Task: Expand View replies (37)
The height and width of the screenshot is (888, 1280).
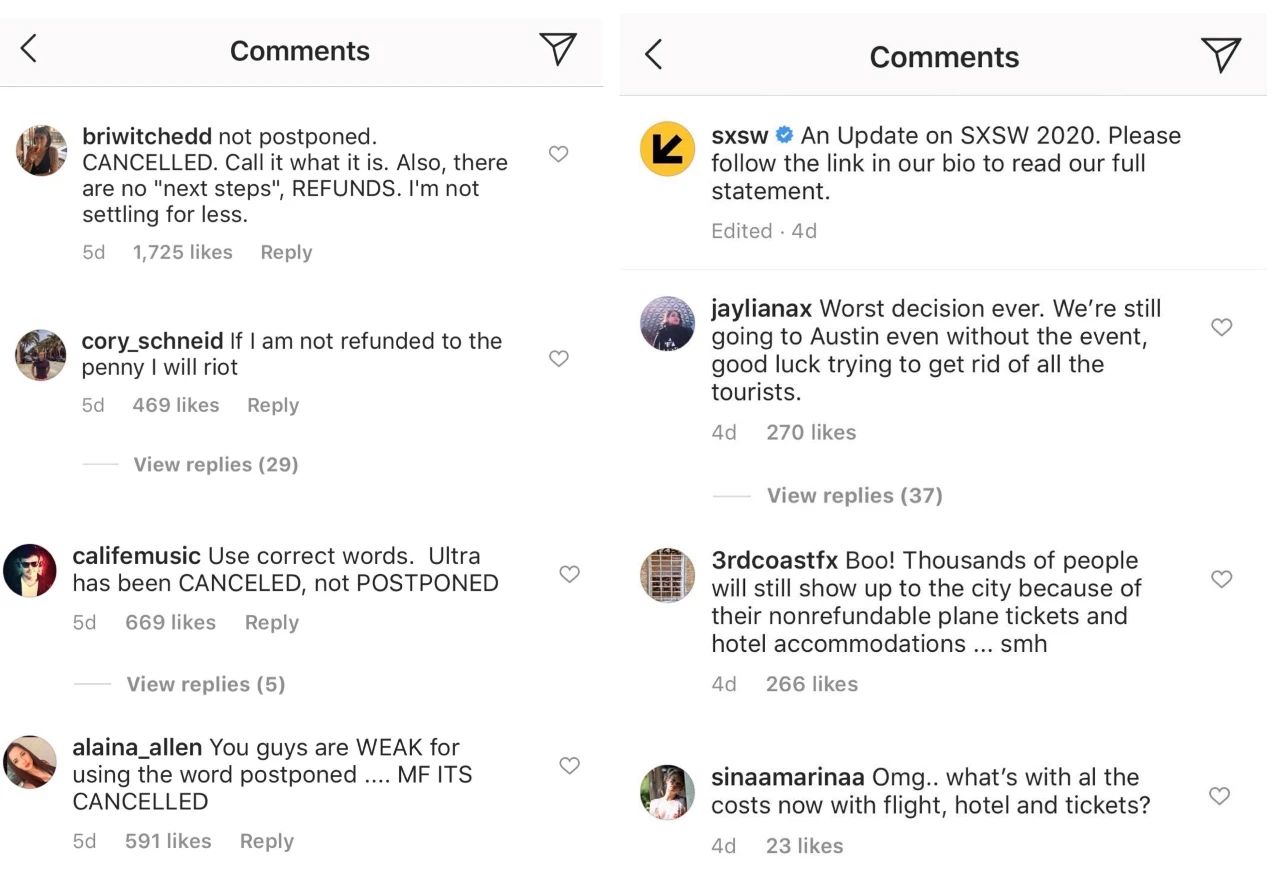Action: 855,495
